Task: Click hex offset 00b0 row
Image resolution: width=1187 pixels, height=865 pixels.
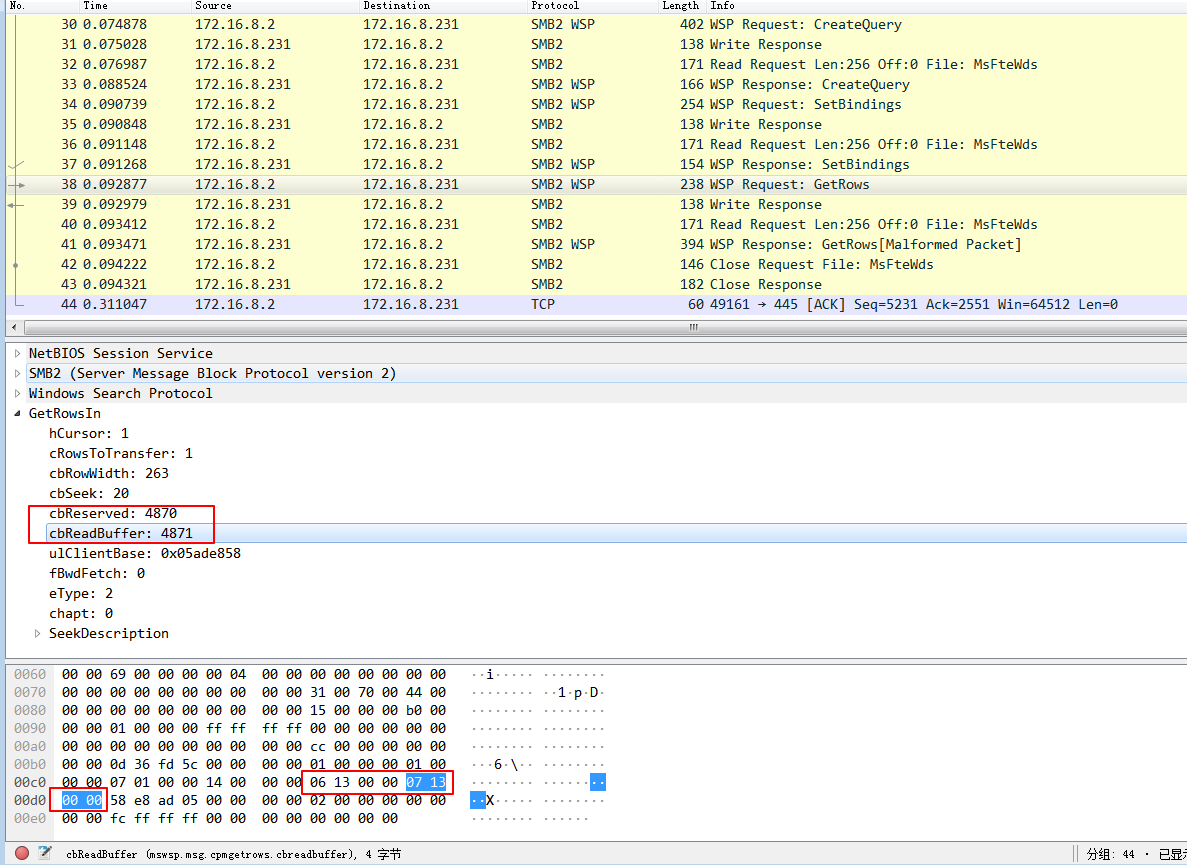Action: tap(30, 764)
